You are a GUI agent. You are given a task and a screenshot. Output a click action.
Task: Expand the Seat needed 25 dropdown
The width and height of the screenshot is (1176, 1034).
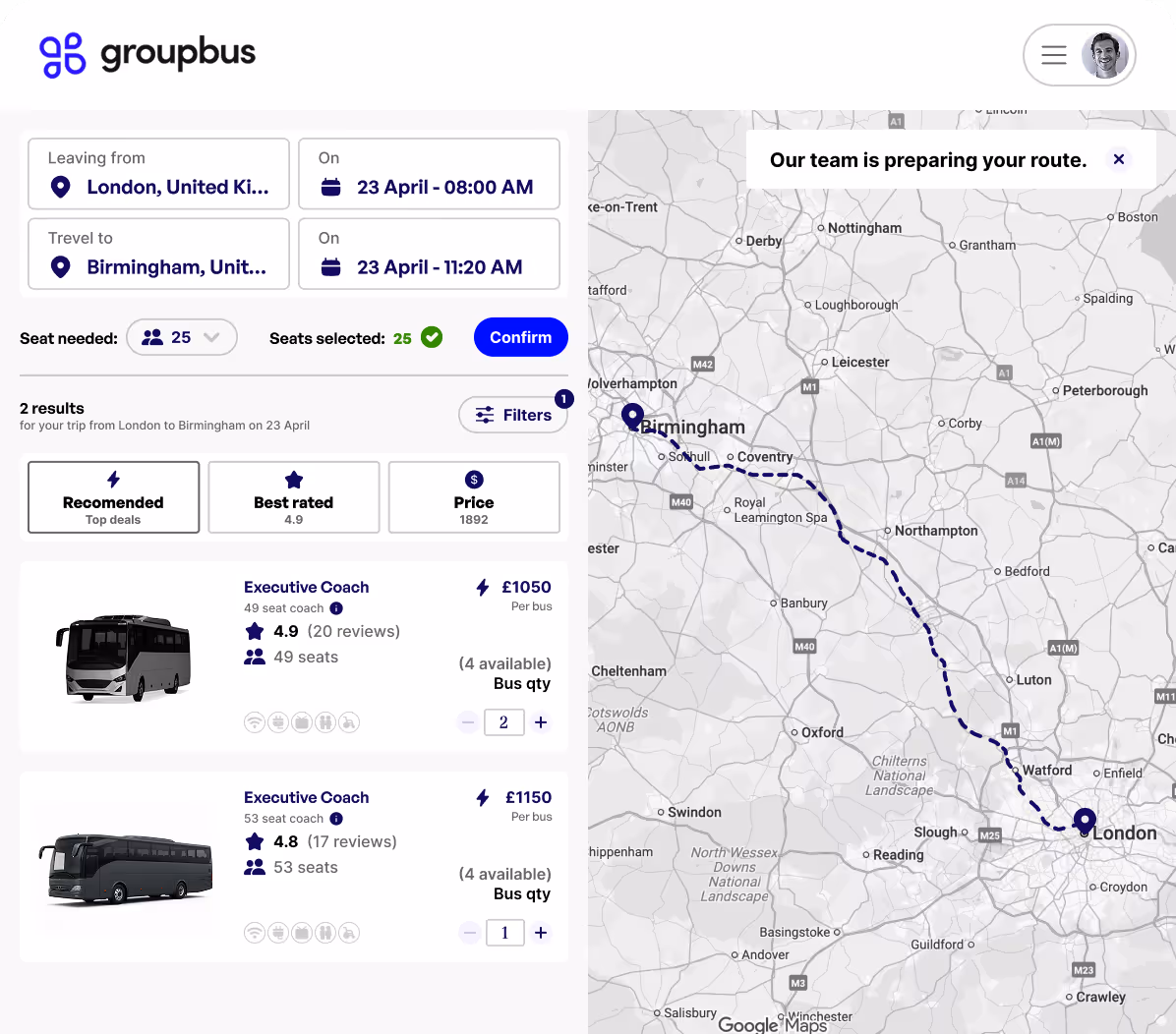click(x=182, y=337)
